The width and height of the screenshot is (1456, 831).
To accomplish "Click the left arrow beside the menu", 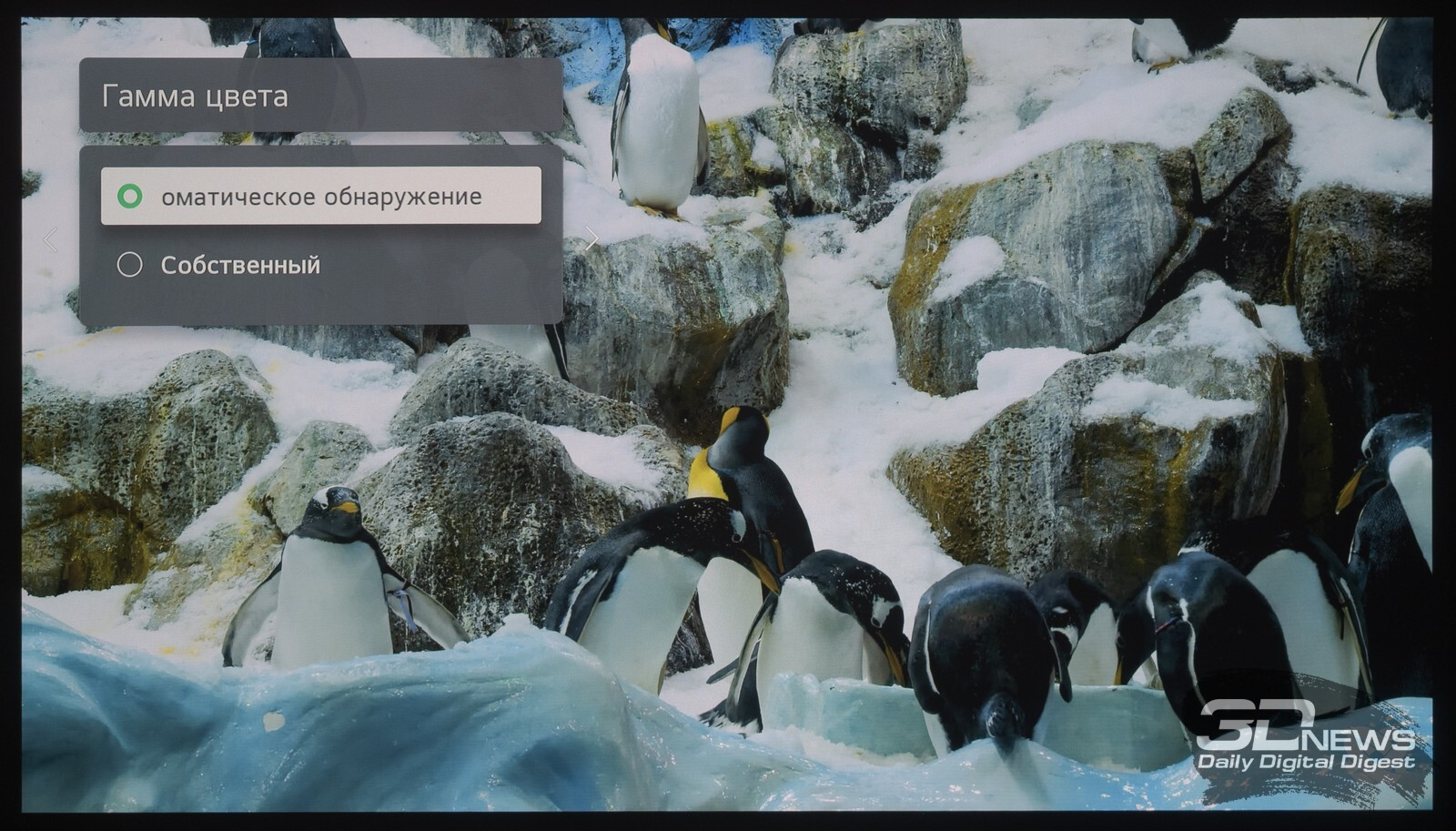I will (51, 240).
